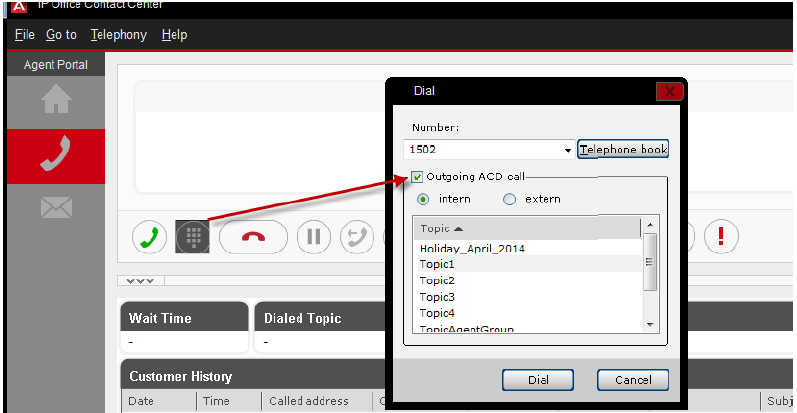The image size is (797, 413).
Task: Click the red exclamation alert button
Action: pyautogui.click(x=721, y=237)
